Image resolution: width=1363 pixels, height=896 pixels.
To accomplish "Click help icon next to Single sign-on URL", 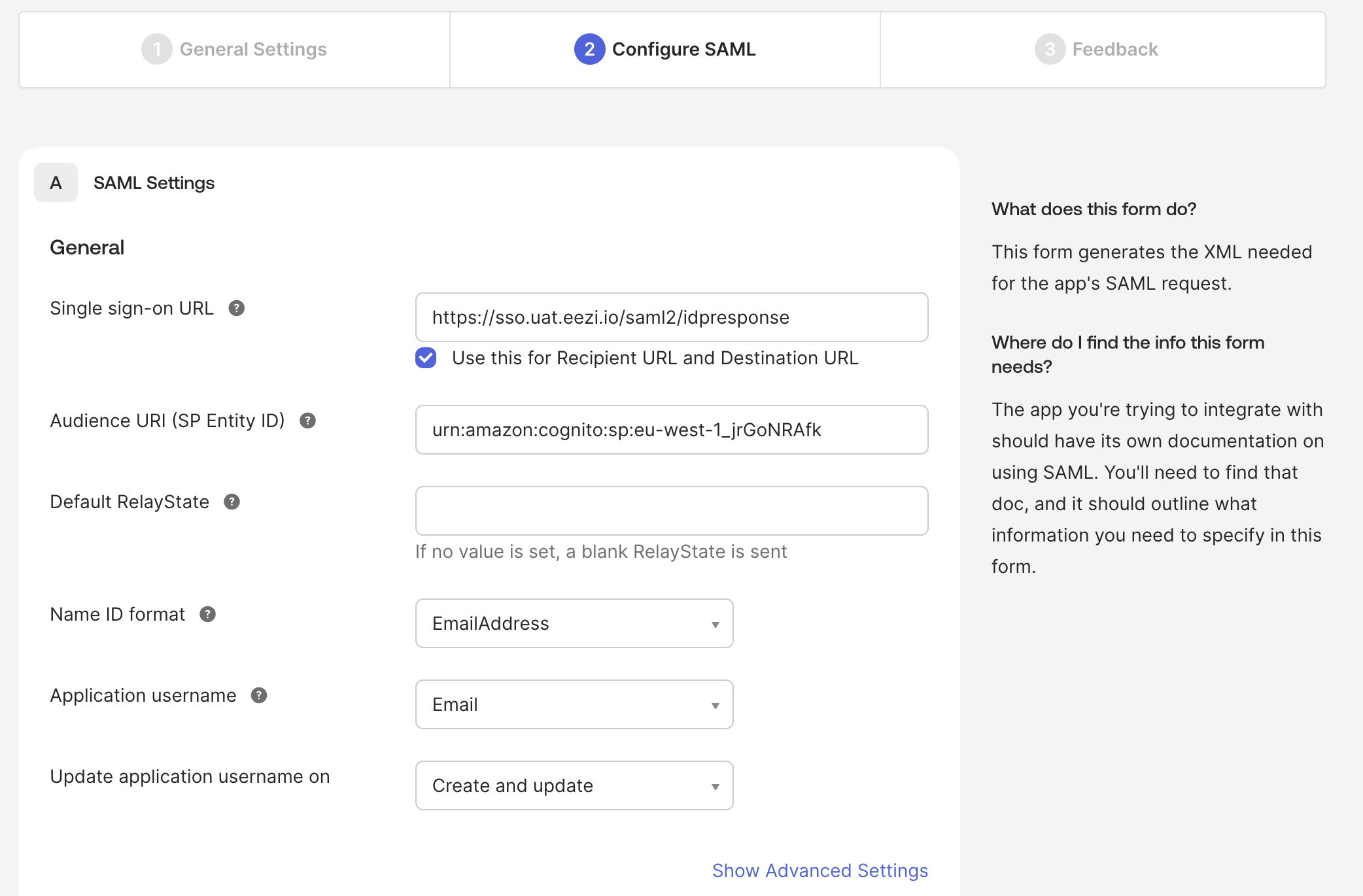I will click(236, 308).
